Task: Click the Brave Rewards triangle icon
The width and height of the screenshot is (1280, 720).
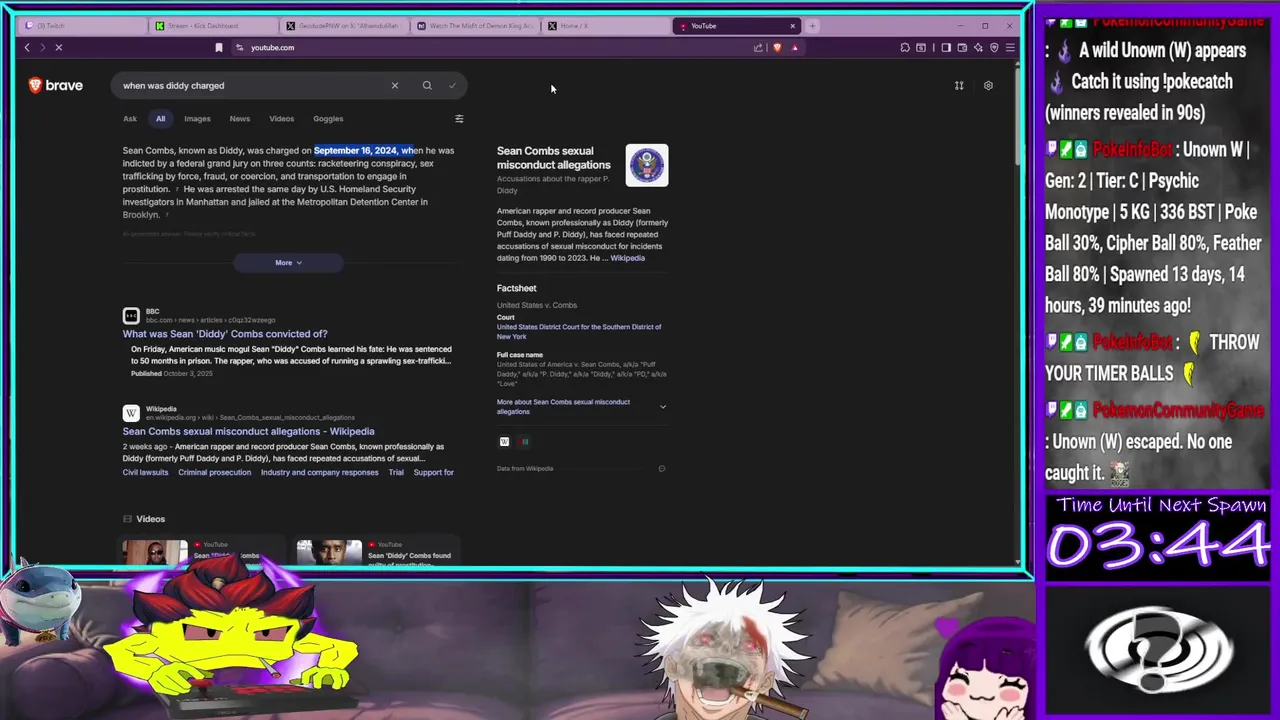Action: pyautogui.click(x=795, y=47)
